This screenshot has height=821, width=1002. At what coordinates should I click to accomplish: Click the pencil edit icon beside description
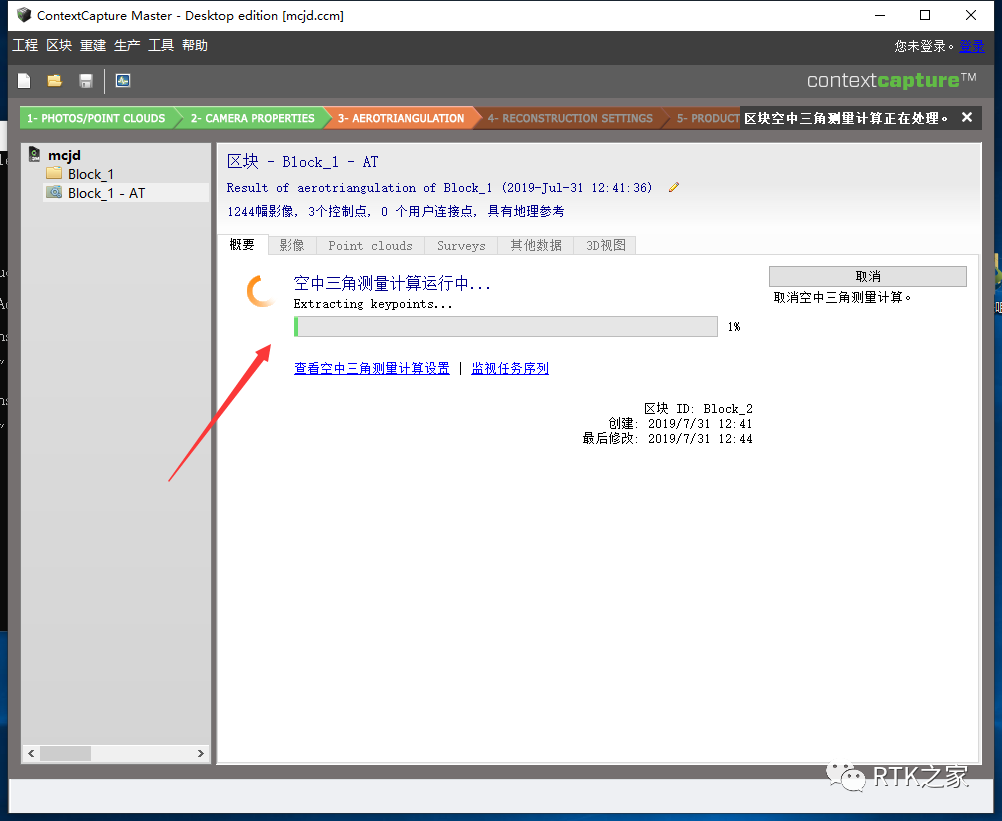point(674,187)
